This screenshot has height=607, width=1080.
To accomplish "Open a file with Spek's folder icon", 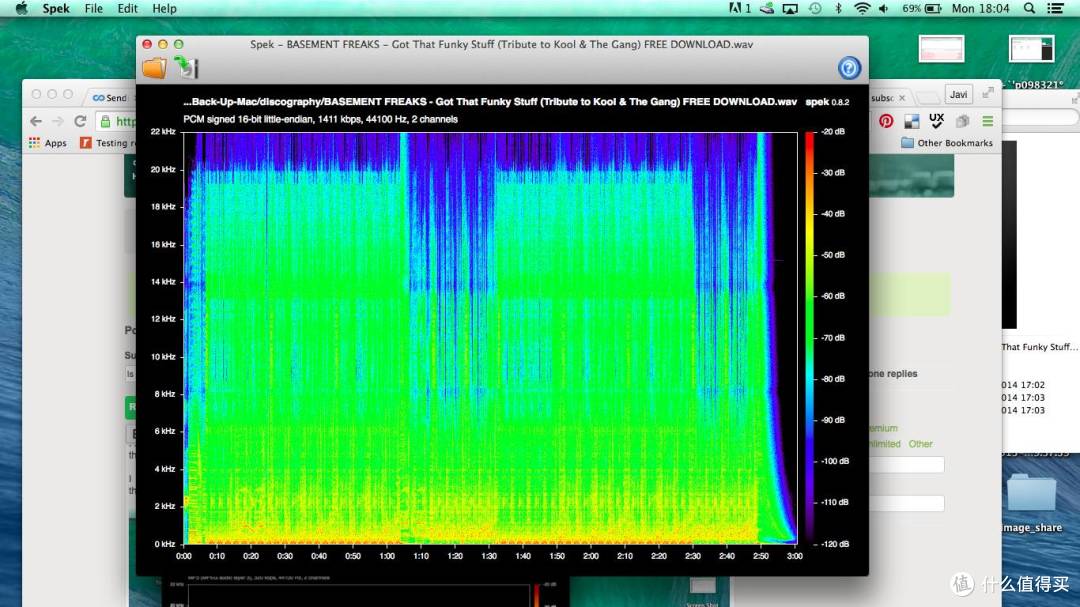I will (x=154, y=68).
